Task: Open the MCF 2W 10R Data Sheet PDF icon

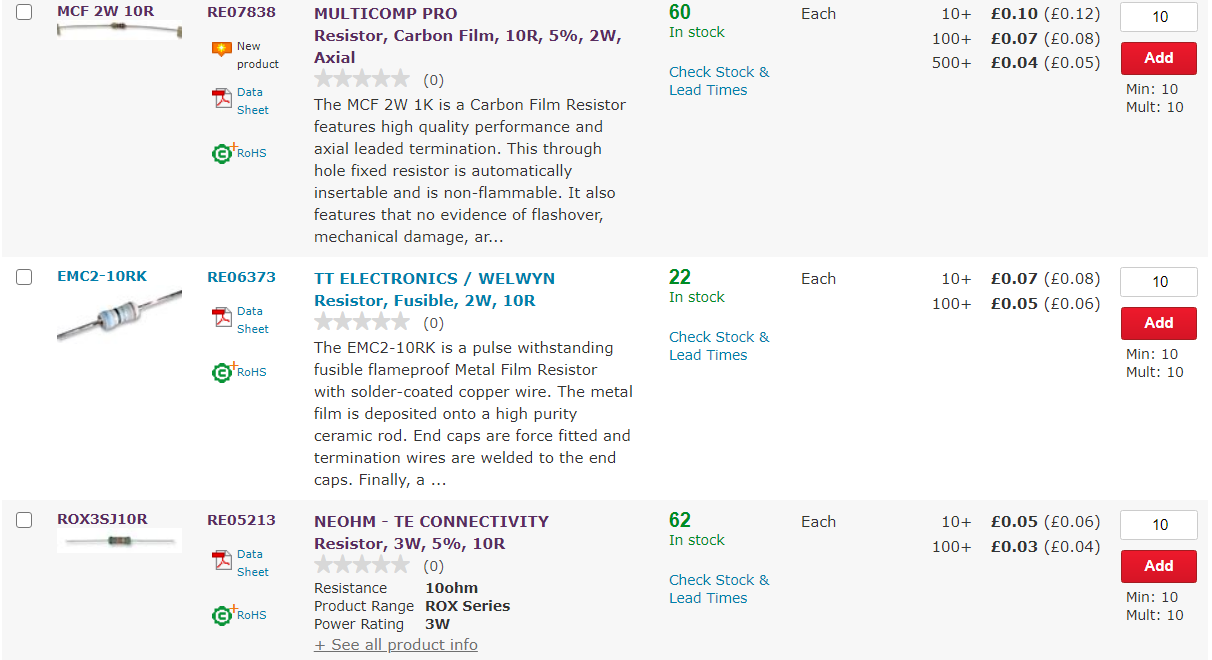Action: tap(221, 98)
